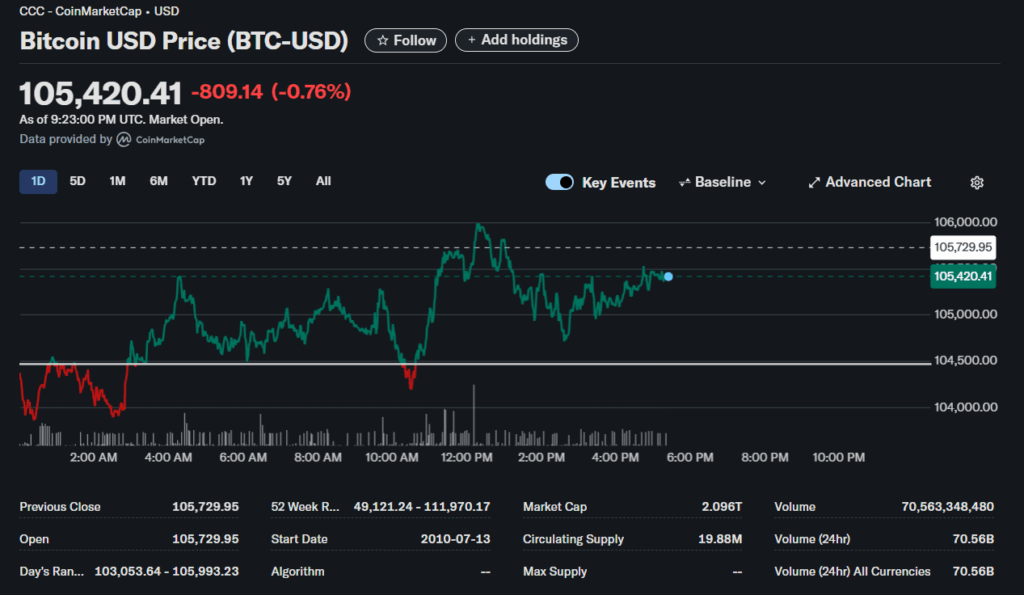Screen dimensions: 1024x595
Task: Switch to the 1M time range
Action: (x=117, y=182)
